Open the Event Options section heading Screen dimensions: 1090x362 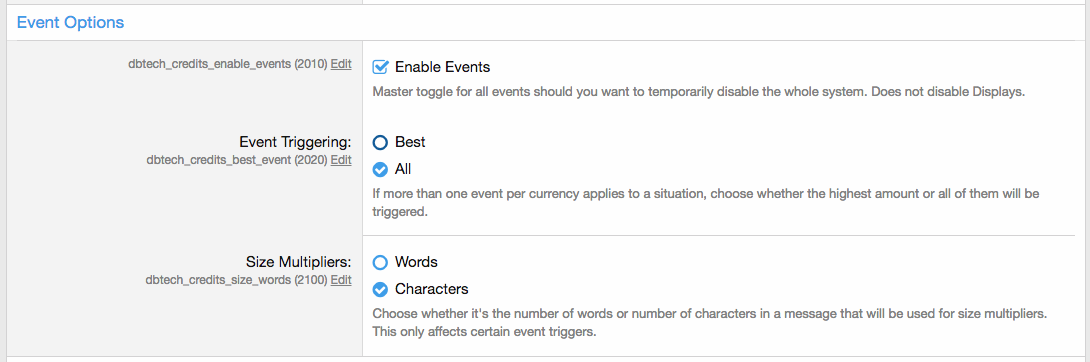click(70, 22)
